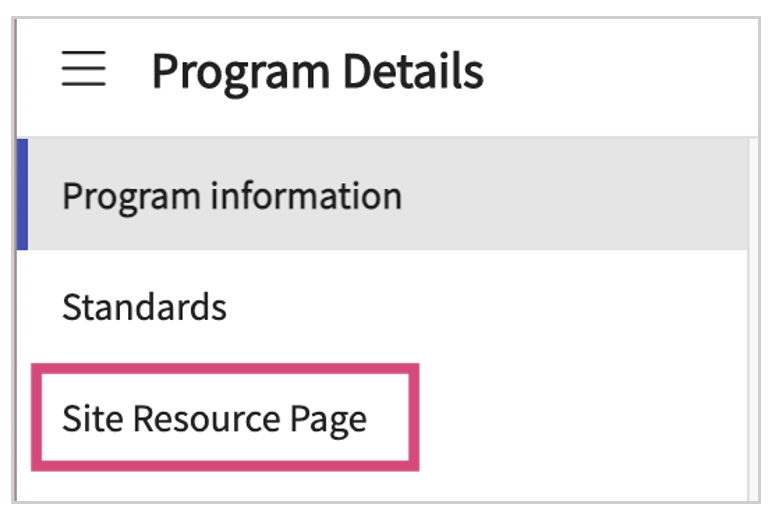Select the menu item below Standards

click(x=214, y=419)
